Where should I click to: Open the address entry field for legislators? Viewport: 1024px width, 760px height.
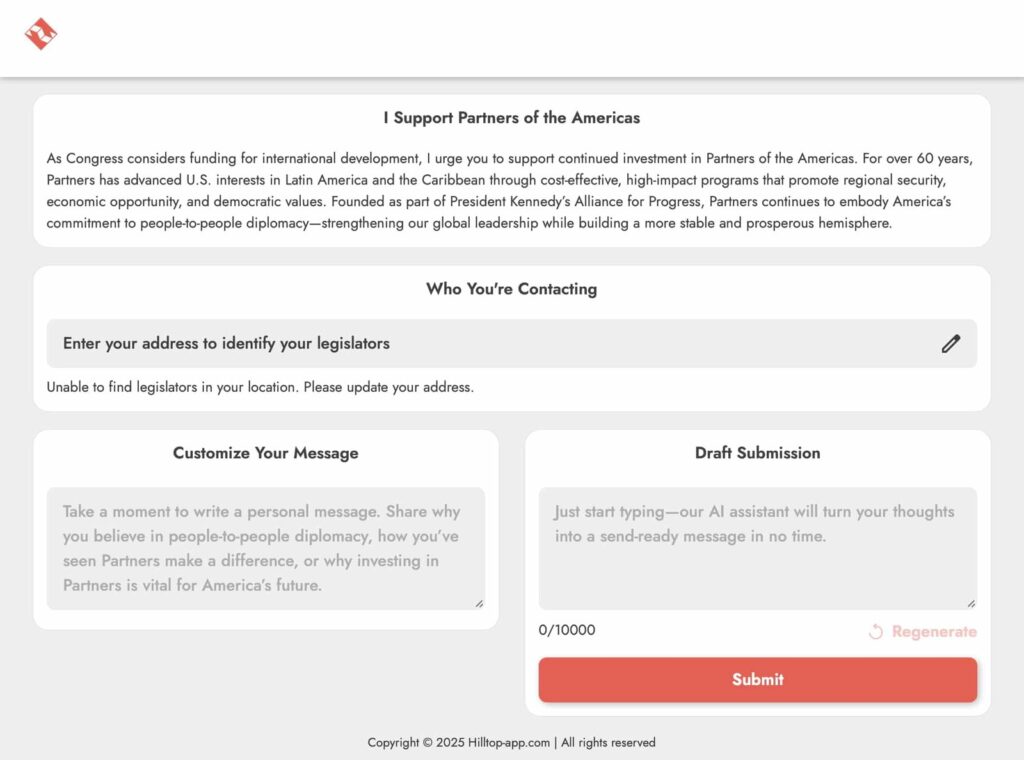[x=512, y=343]
